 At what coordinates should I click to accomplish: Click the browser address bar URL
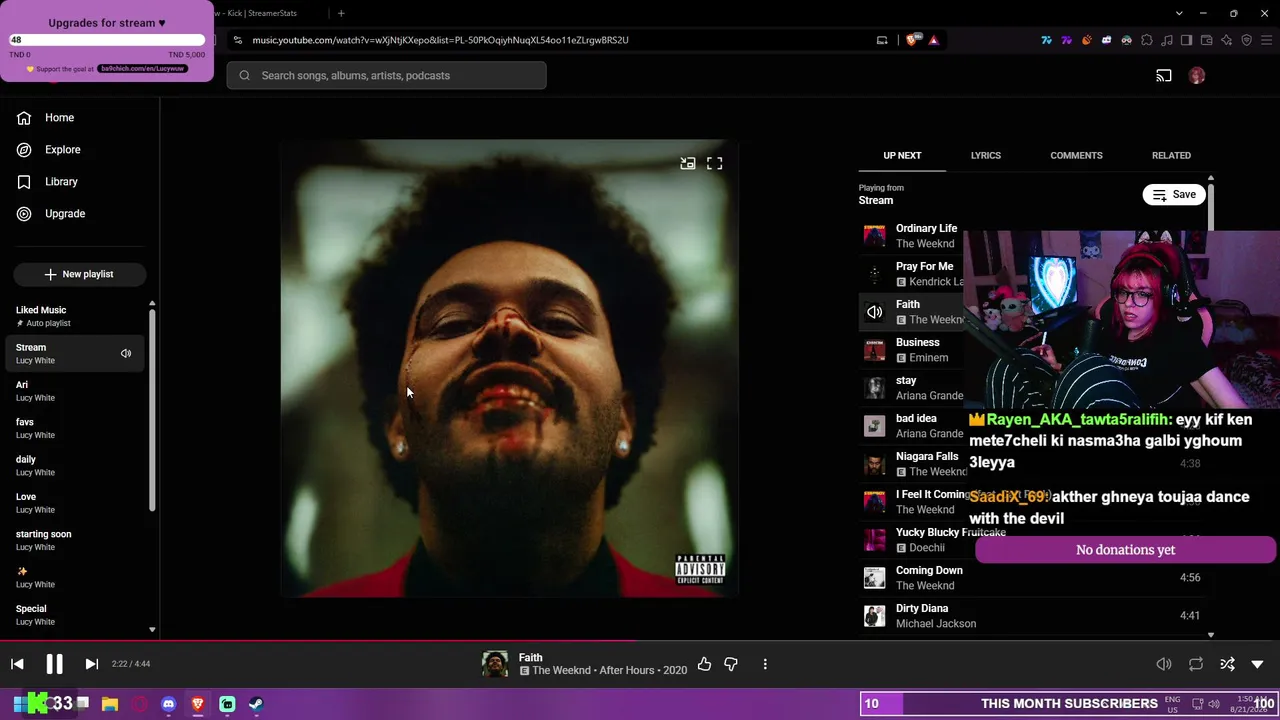tap(440, 40)
